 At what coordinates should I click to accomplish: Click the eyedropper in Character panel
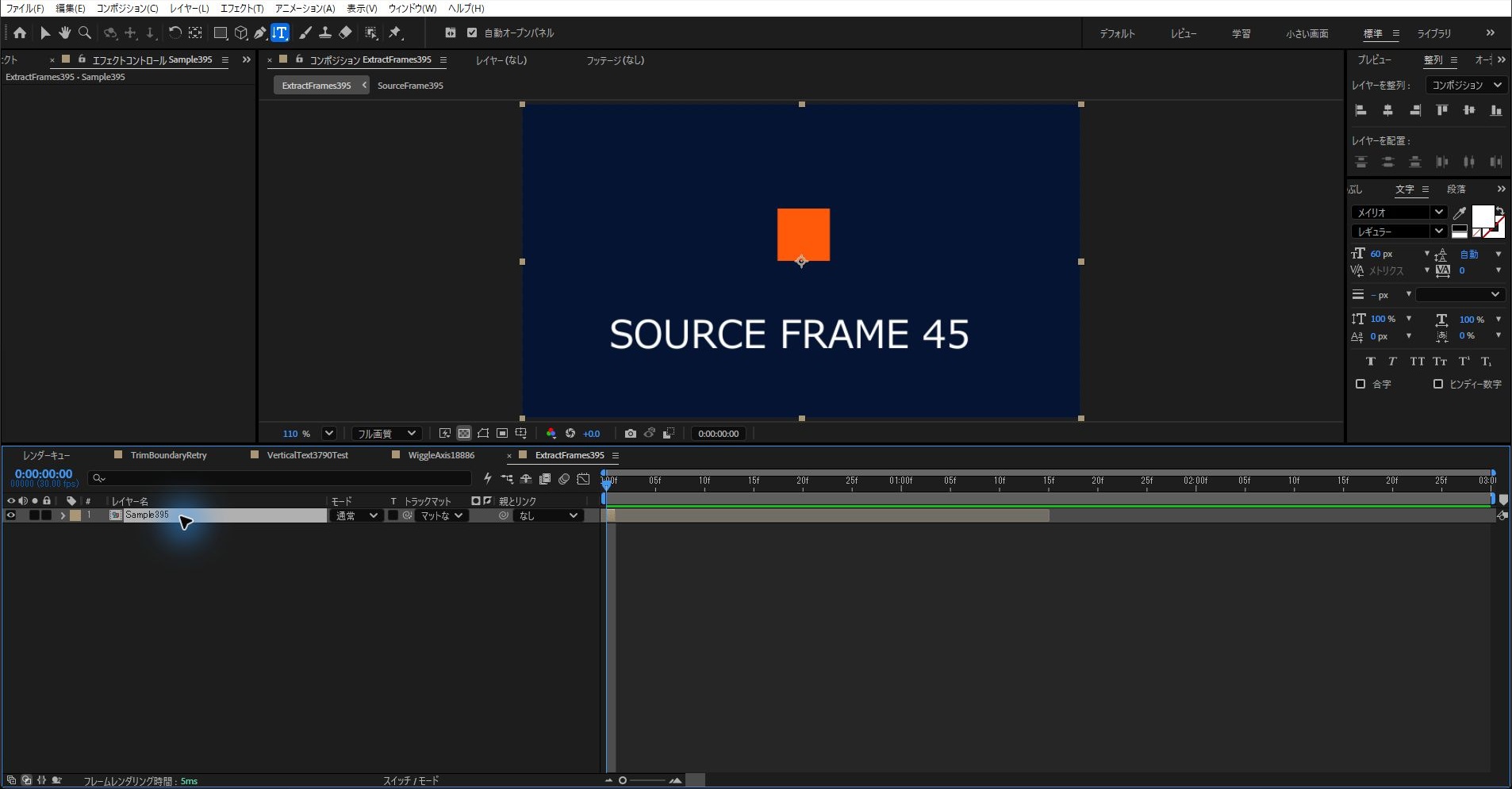(1459, 213)
